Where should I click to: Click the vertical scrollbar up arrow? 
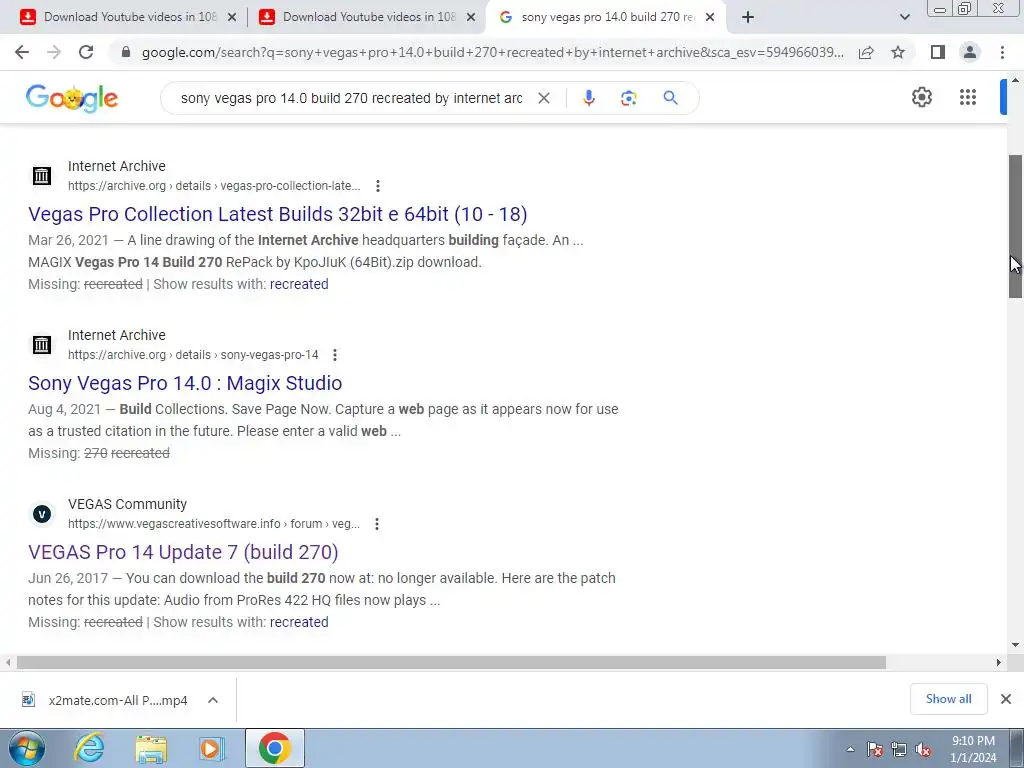coord(1016,80)
